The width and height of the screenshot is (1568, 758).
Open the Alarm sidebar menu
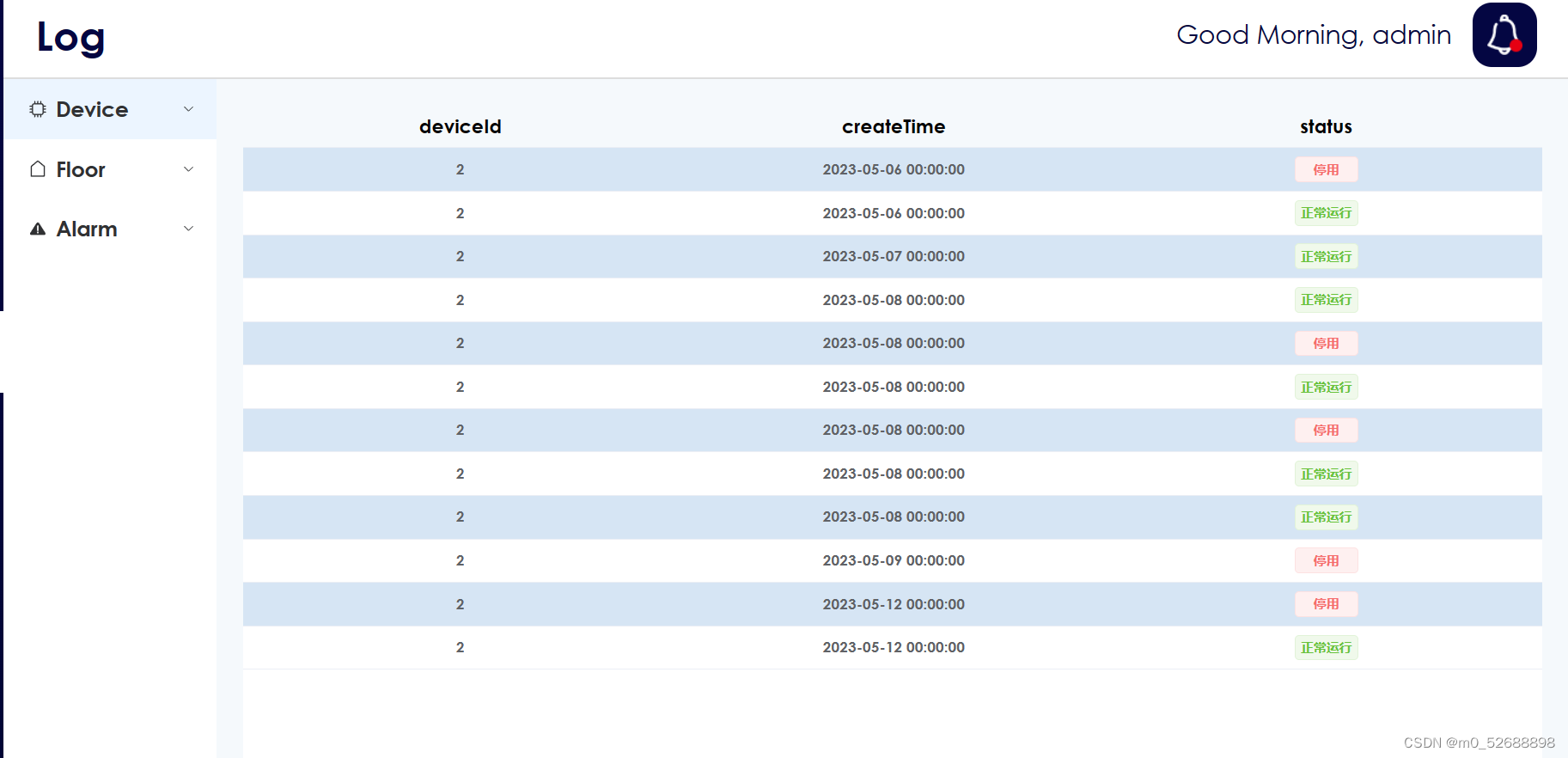pos(110,229)
